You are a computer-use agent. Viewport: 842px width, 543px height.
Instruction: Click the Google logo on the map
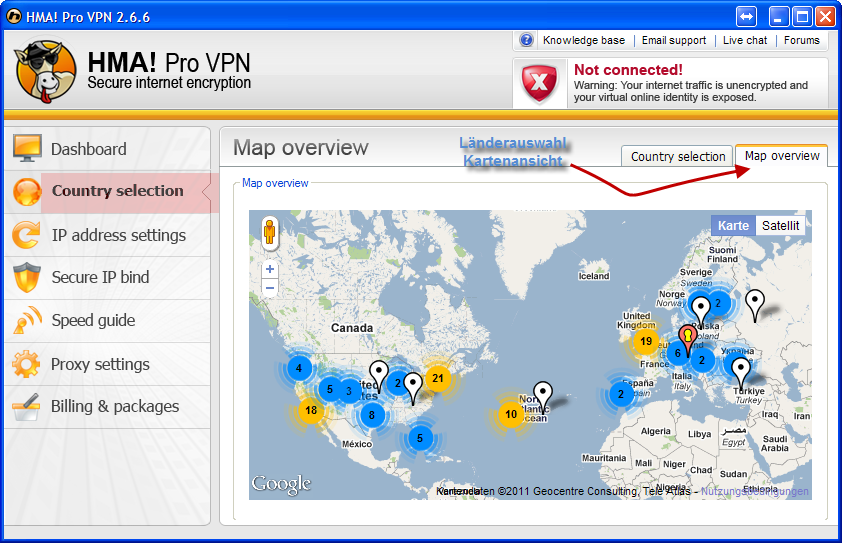pyautogui.click(x=281, y=484)
